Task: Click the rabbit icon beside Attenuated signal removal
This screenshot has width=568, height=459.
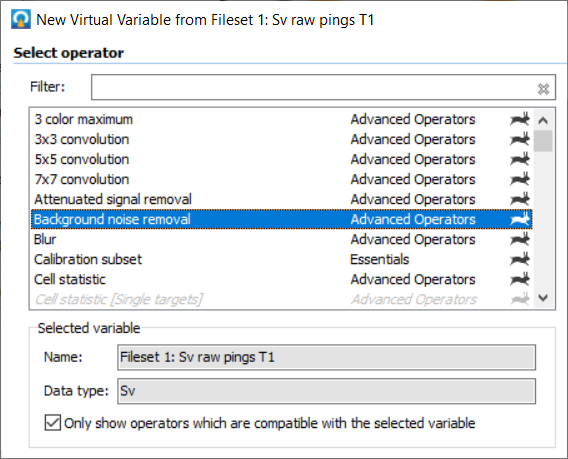Action: [520, 199]
